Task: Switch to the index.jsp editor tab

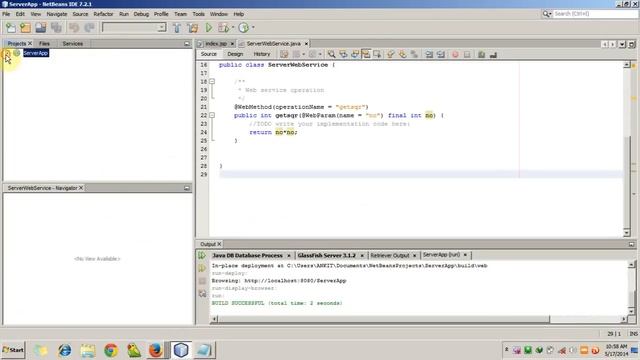Action: click(x=216, y=43)
